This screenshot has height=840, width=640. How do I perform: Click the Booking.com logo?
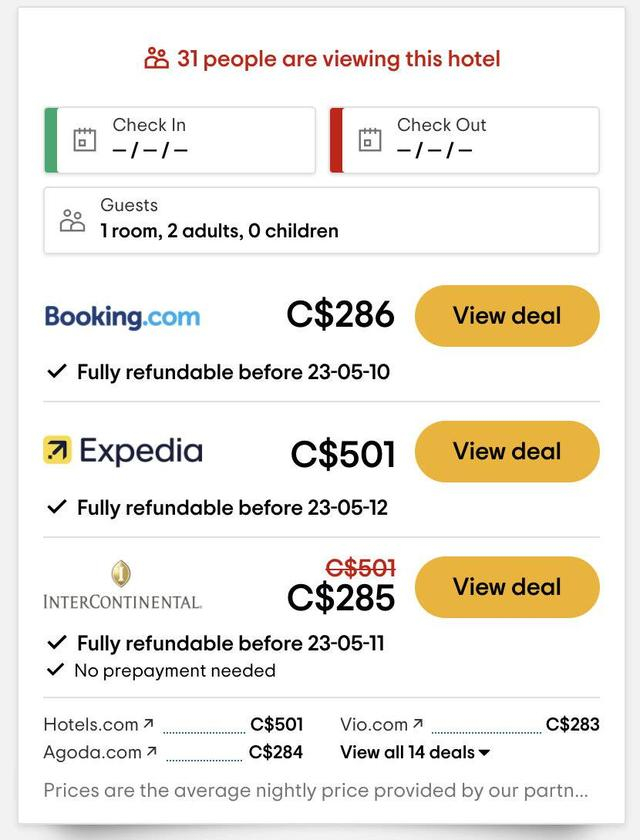point(122,317)
